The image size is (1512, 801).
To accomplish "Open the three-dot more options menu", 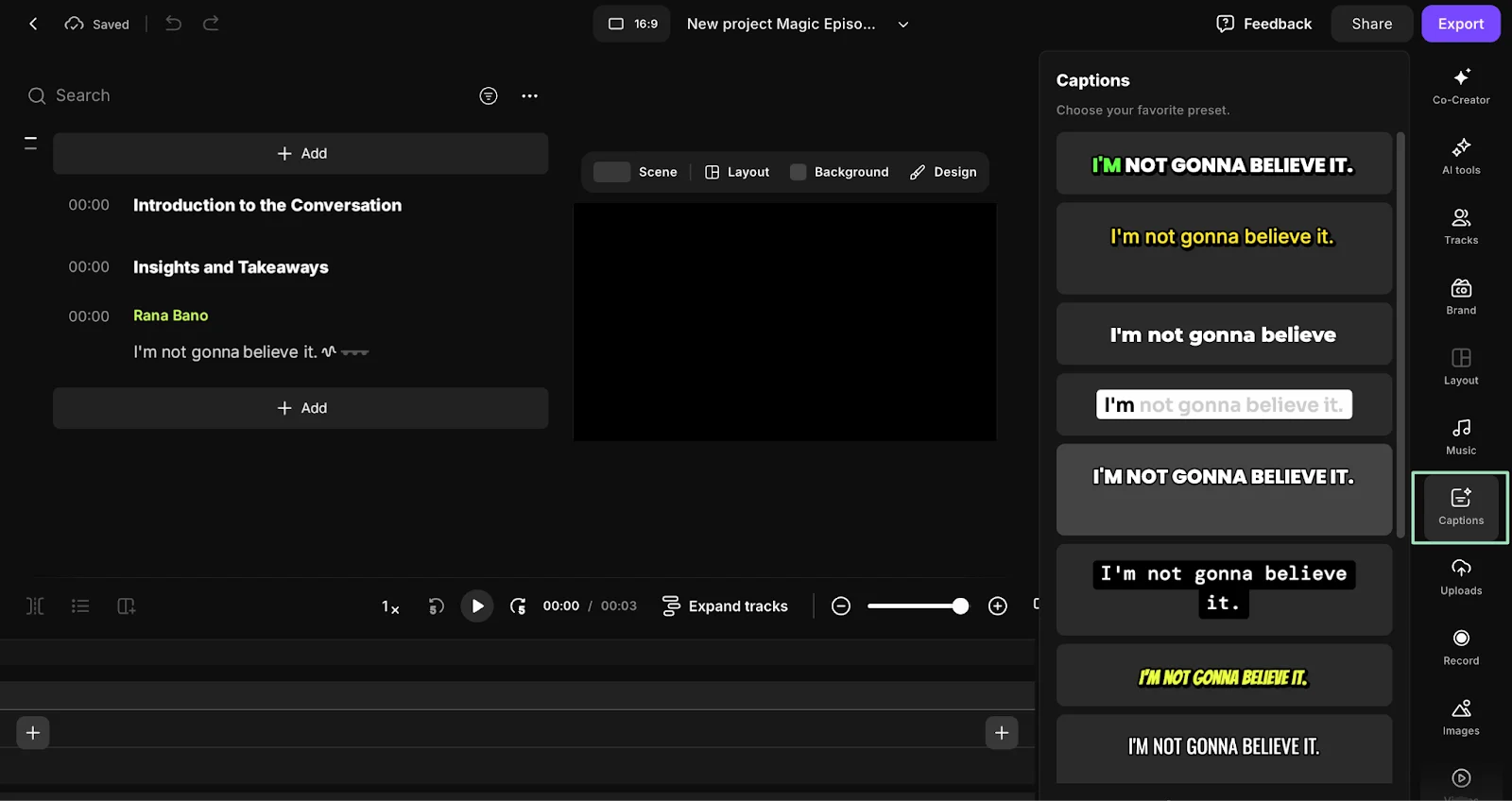I will [529, 95].
